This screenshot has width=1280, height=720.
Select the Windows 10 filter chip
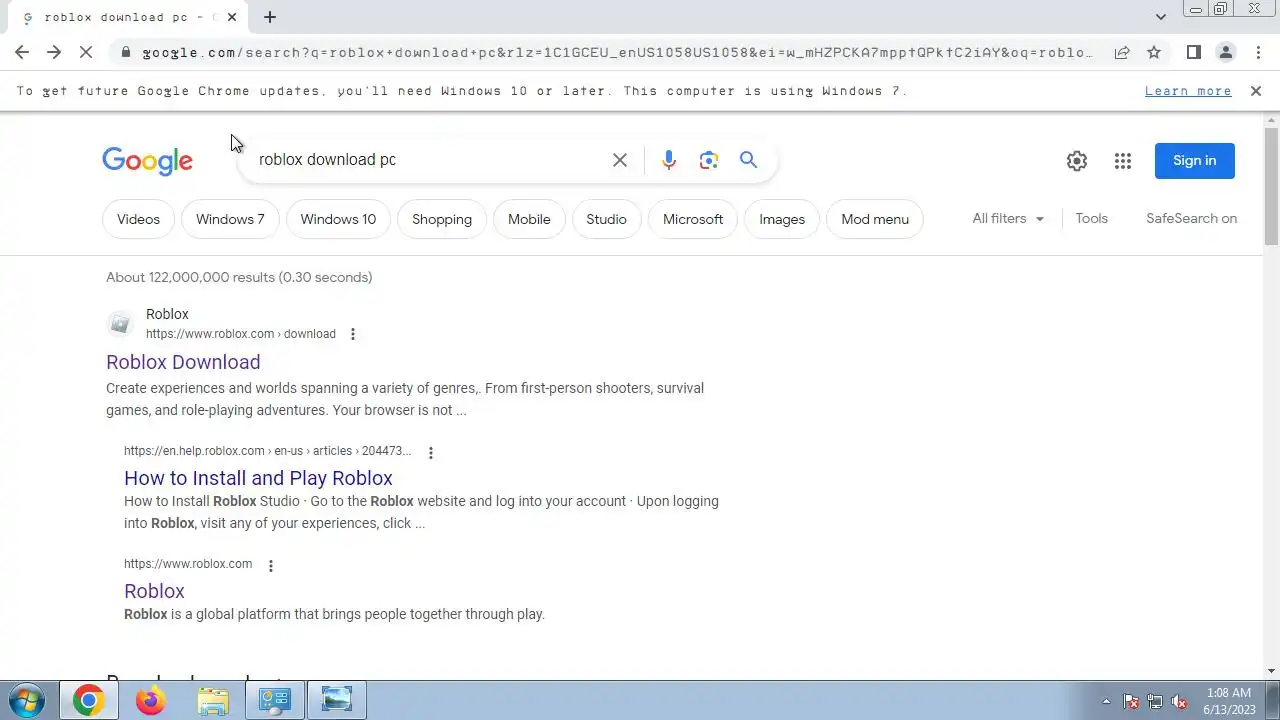[x=338, y=219]
